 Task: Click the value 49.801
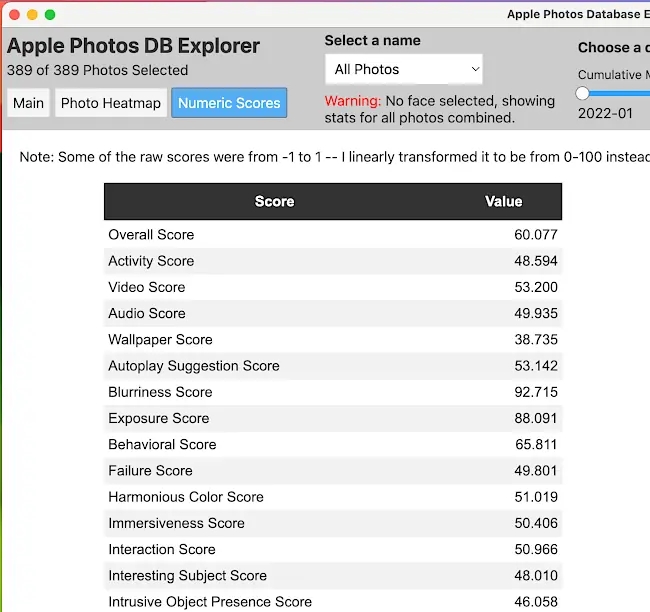(x=536, y=471)
